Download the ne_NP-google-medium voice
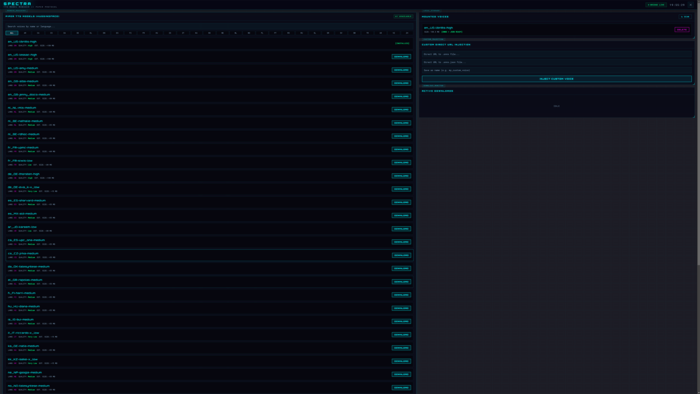700x394 pixels. (401, 374)
